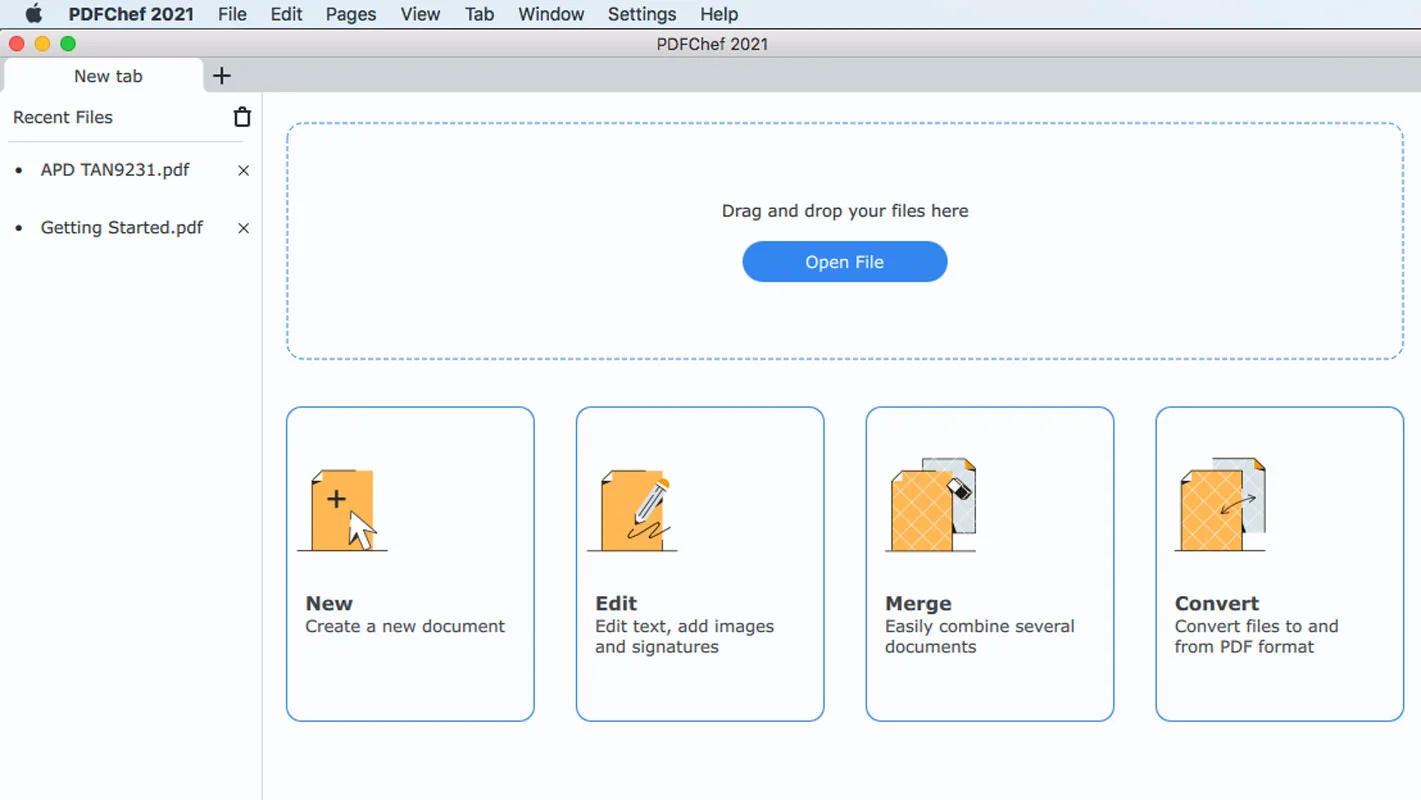This screenshot has height=800, width=1421.
Task: Click the Convert files icon
Action: point(1221,505)
